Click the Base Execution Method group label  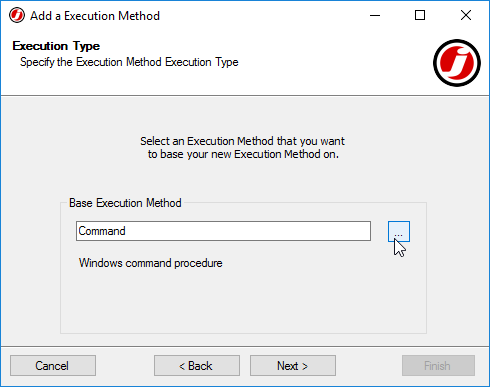(125, 203)
